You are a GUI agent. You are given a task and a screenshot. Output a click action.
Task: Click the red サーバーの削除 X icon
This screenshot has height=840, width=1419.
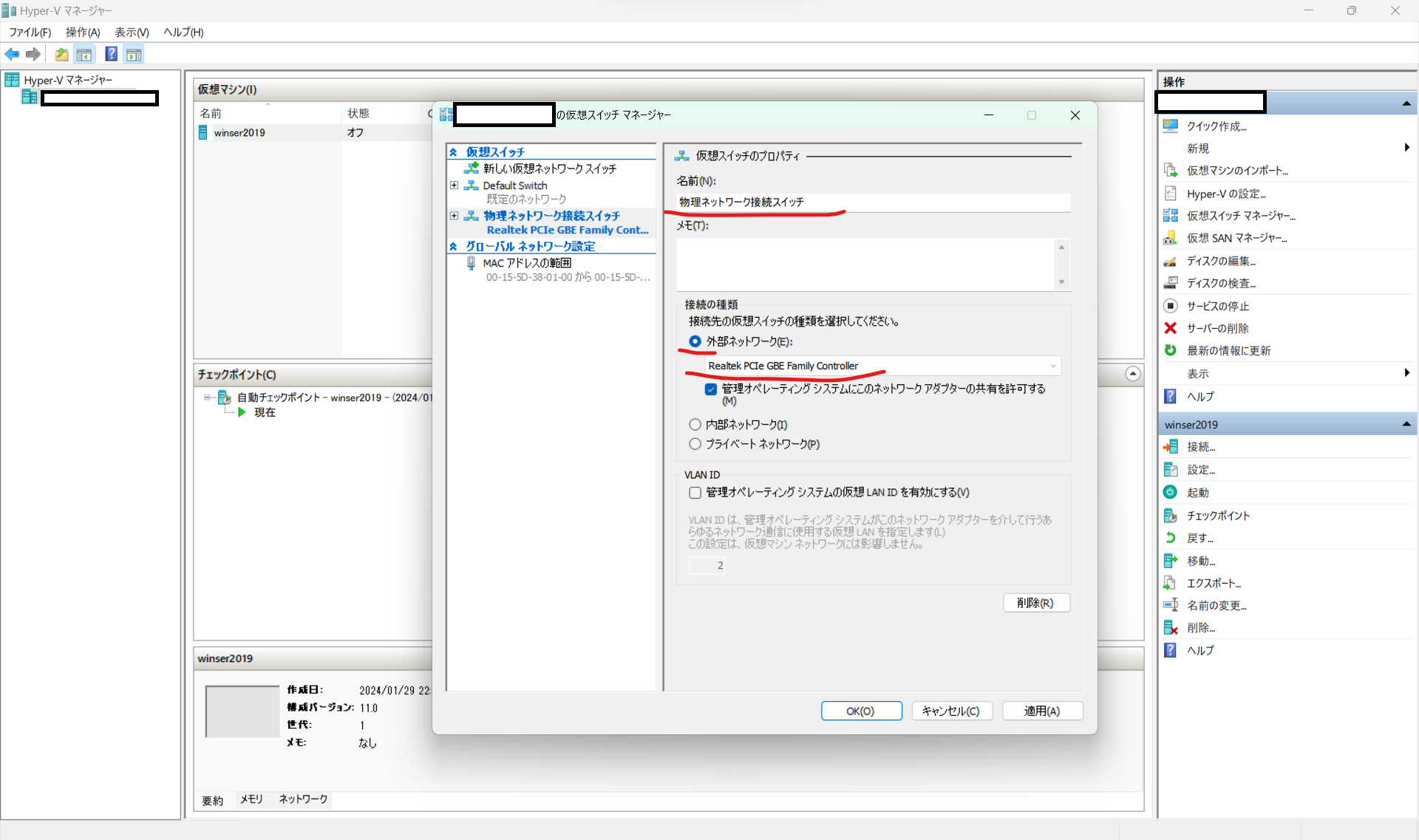click(1170, 328)
